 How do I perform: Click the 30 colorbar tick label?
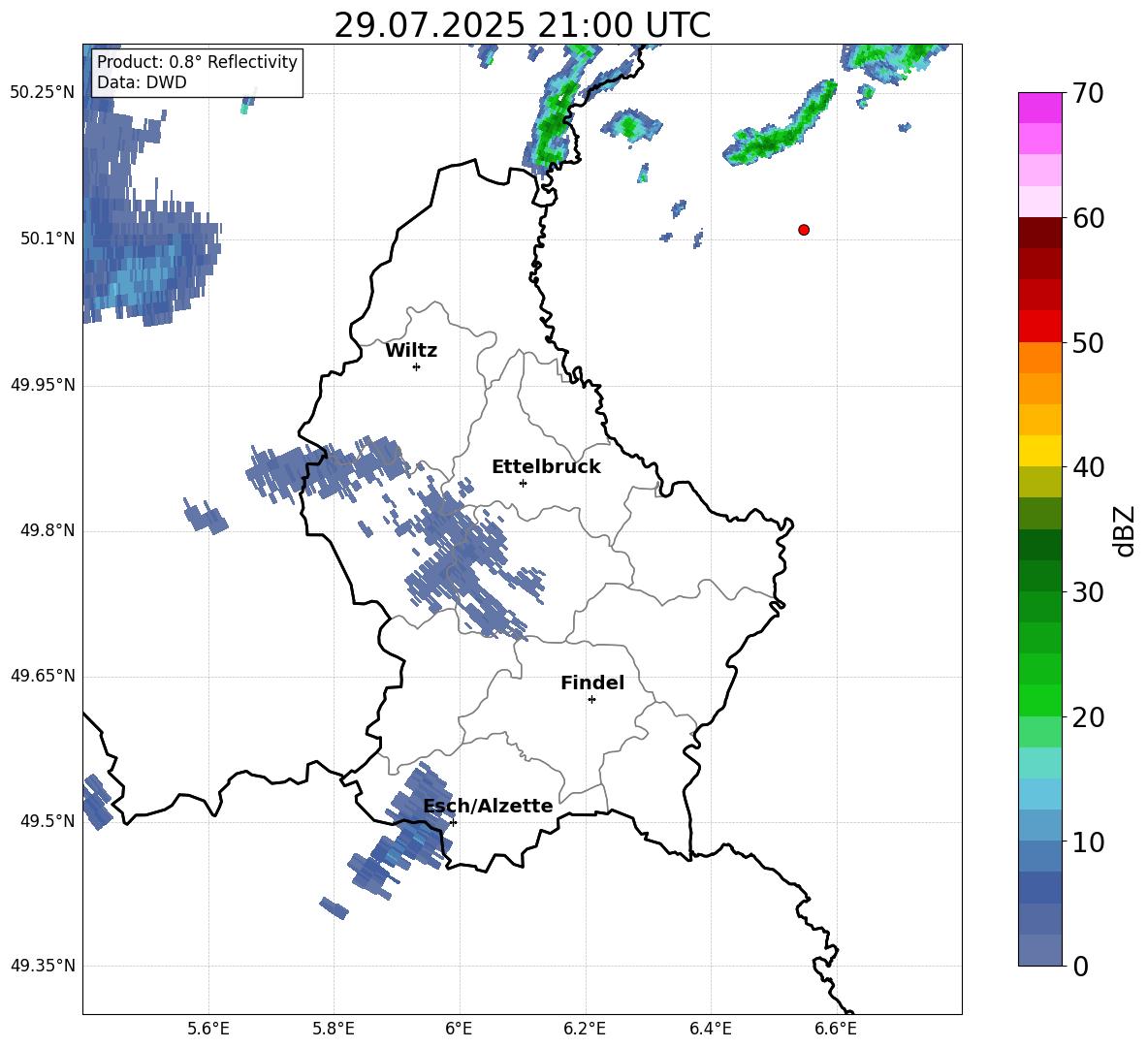(1088, 592)
